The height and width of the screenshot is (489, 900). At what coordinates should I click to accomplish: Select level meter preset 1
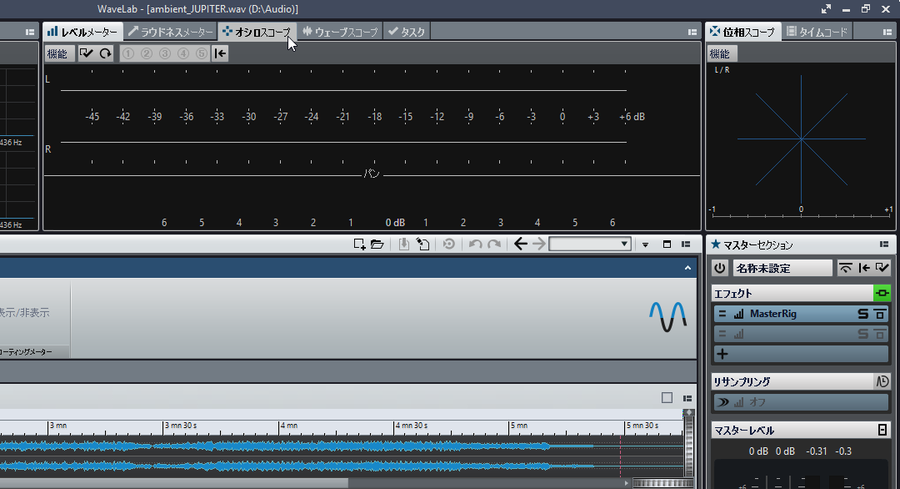pos(128,53)
